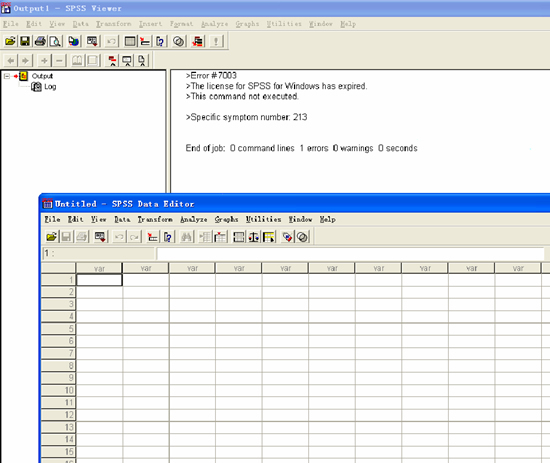Viewport: 550px width, 463px height.
Task: Click the Select Cases icon
Action: click(x=269, y=237)
